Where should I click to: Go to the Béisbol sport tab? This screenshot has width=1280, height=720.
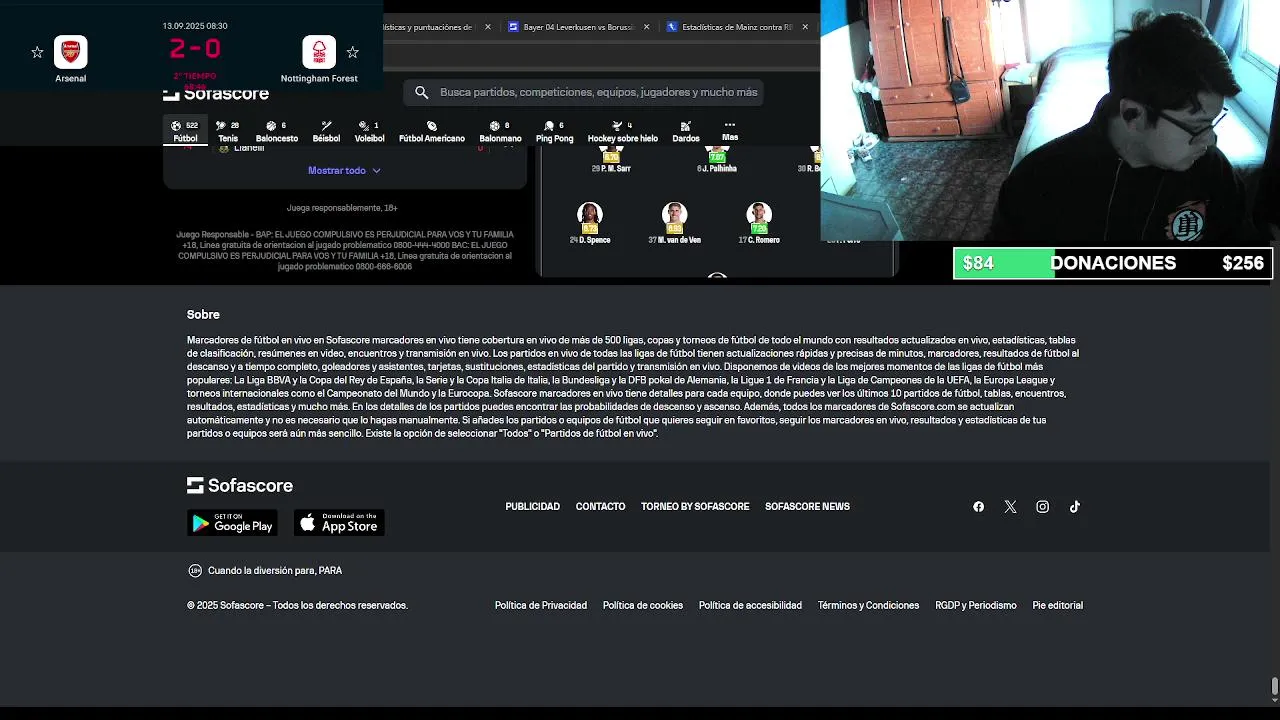tap(326, 132)
